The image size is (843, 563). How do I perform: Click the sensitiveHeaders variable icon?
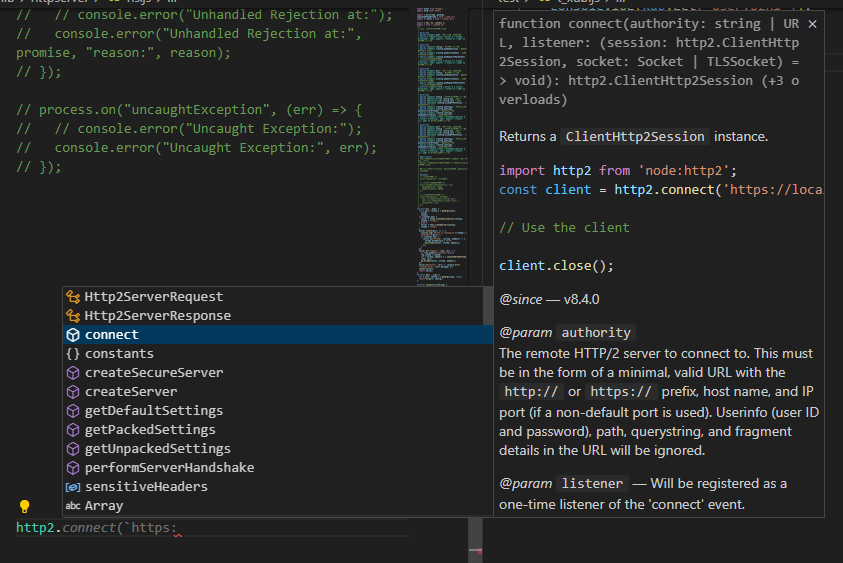point(73,487)
